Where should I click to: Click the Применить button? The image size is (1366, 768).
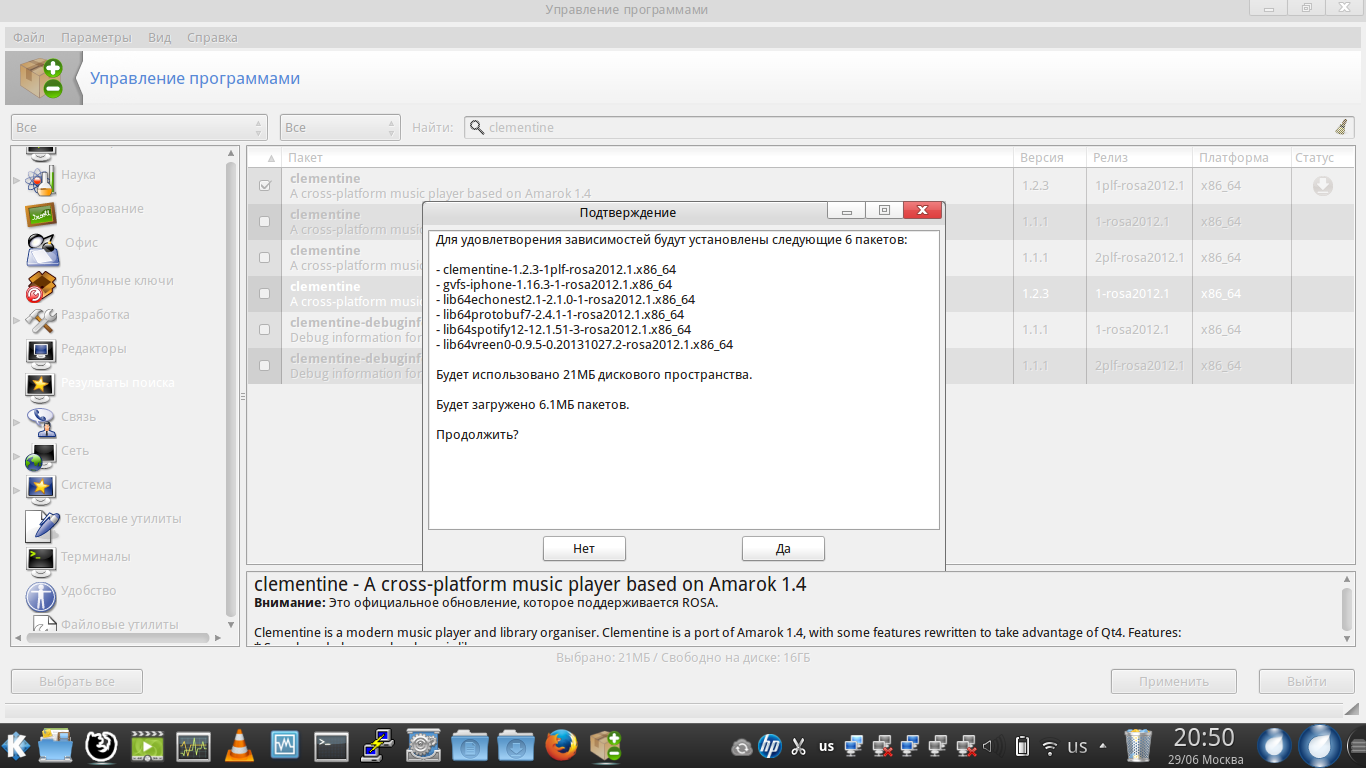pyautogui.click(x=1174, y=681)
